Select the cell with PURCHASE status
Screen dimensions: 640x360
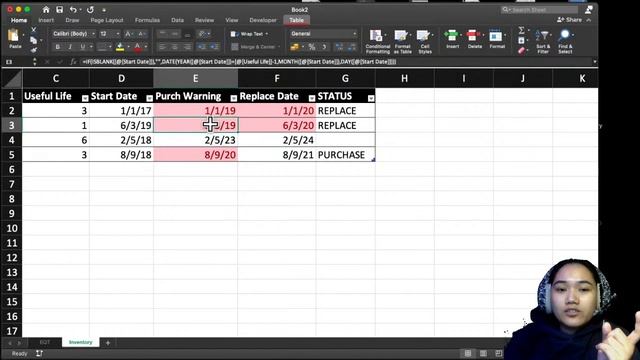click(x=345, y=155)
